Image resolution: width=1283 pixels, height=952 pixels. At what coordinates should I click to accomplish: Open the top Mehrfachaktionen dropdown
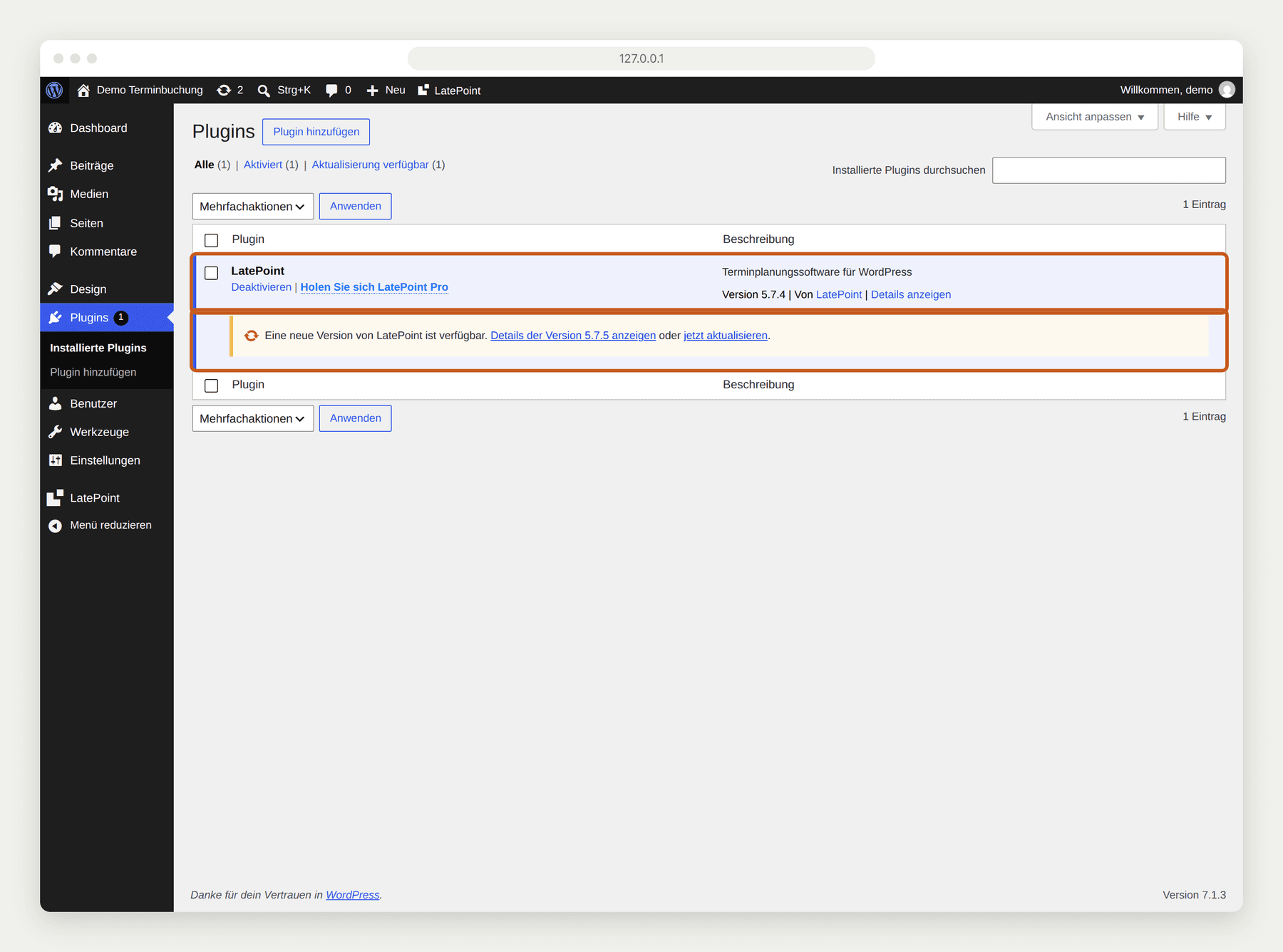(253, 207)
